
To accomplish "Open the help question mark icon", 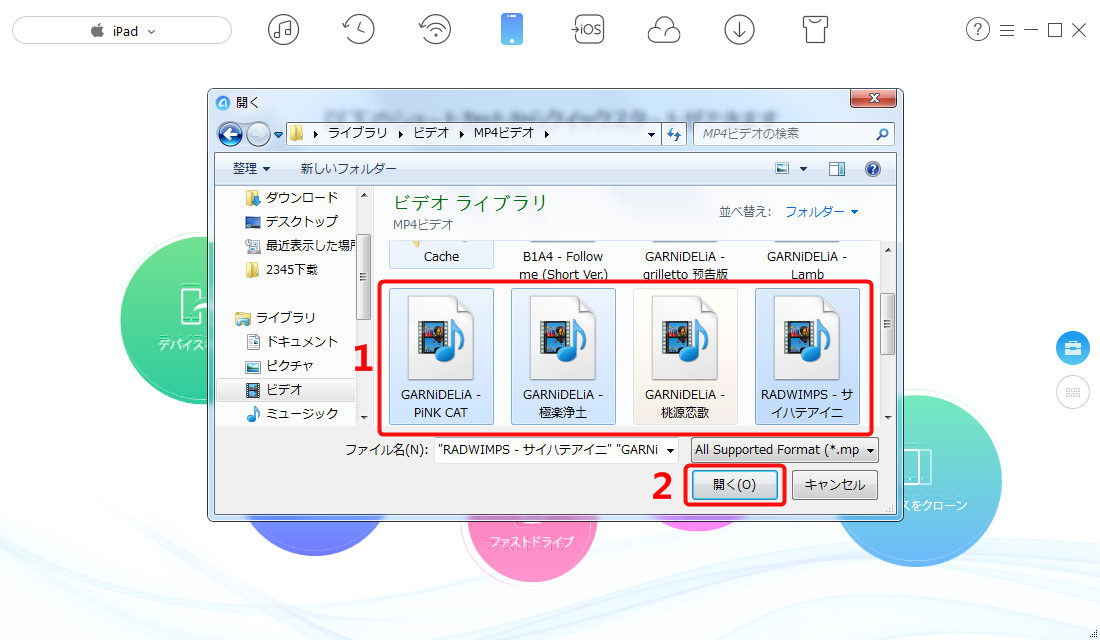I will click(977, 29).
